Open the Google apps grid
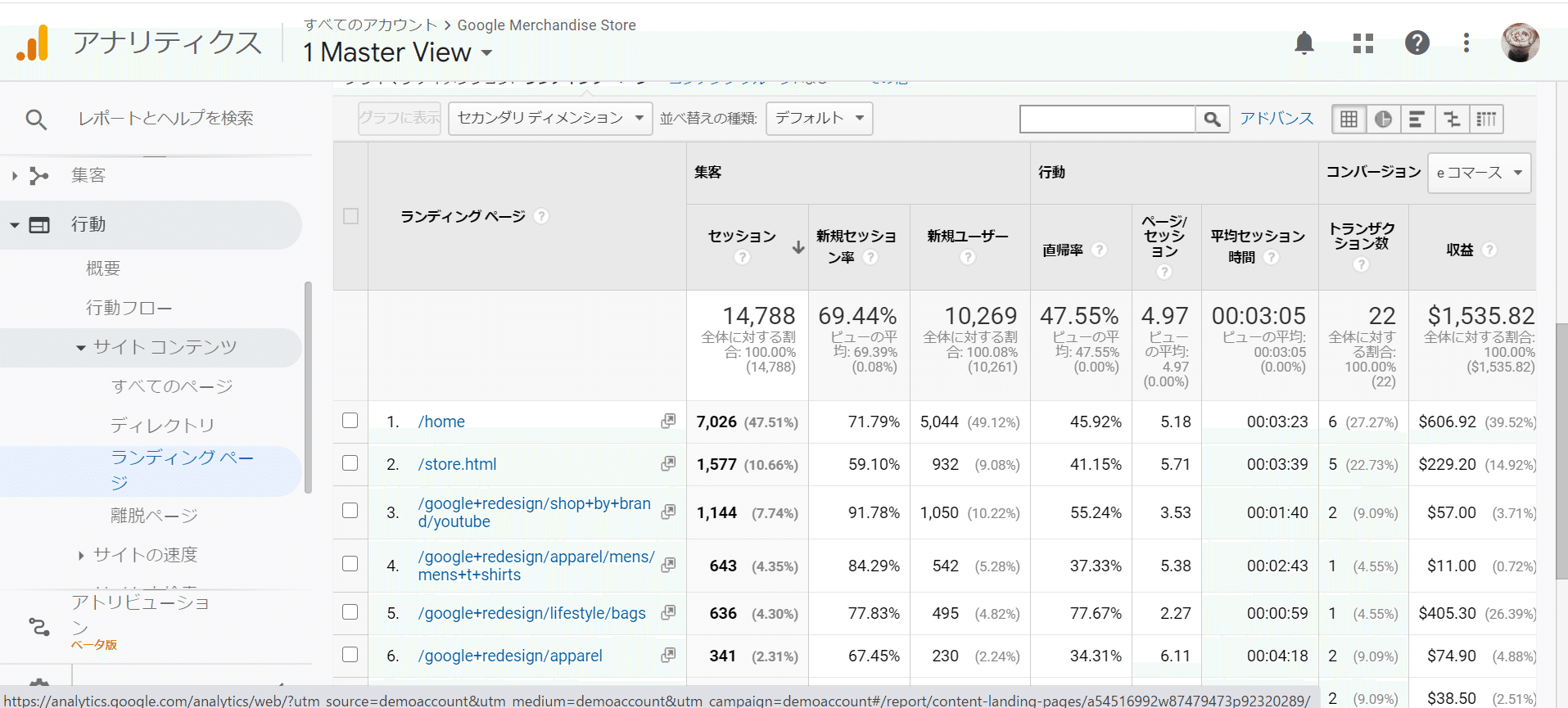 [x=1363, y=43]
